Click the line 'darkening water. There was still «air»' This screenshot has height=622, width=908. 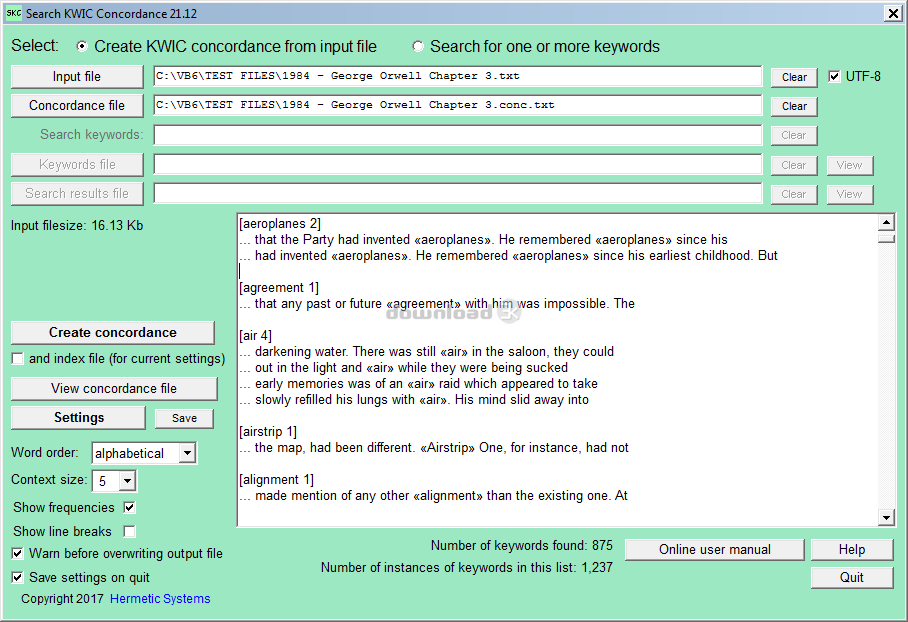tap(427, 352)
